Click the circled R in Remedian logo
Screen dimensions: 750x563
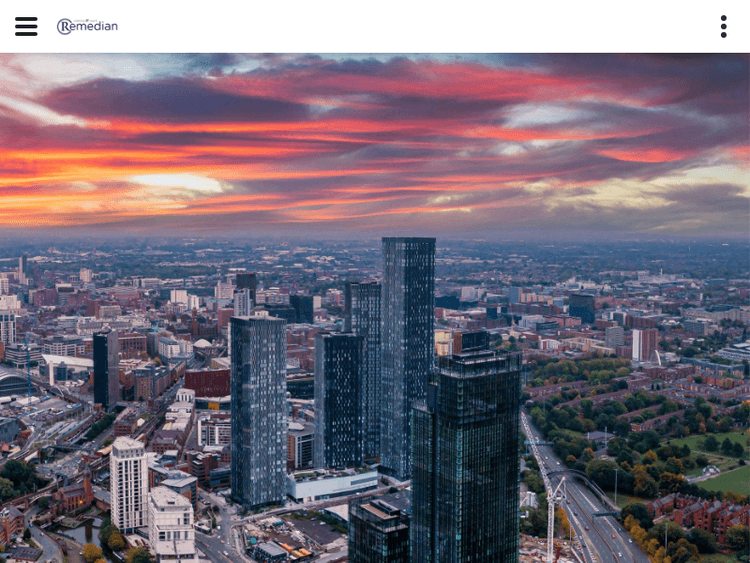point(65,27)
